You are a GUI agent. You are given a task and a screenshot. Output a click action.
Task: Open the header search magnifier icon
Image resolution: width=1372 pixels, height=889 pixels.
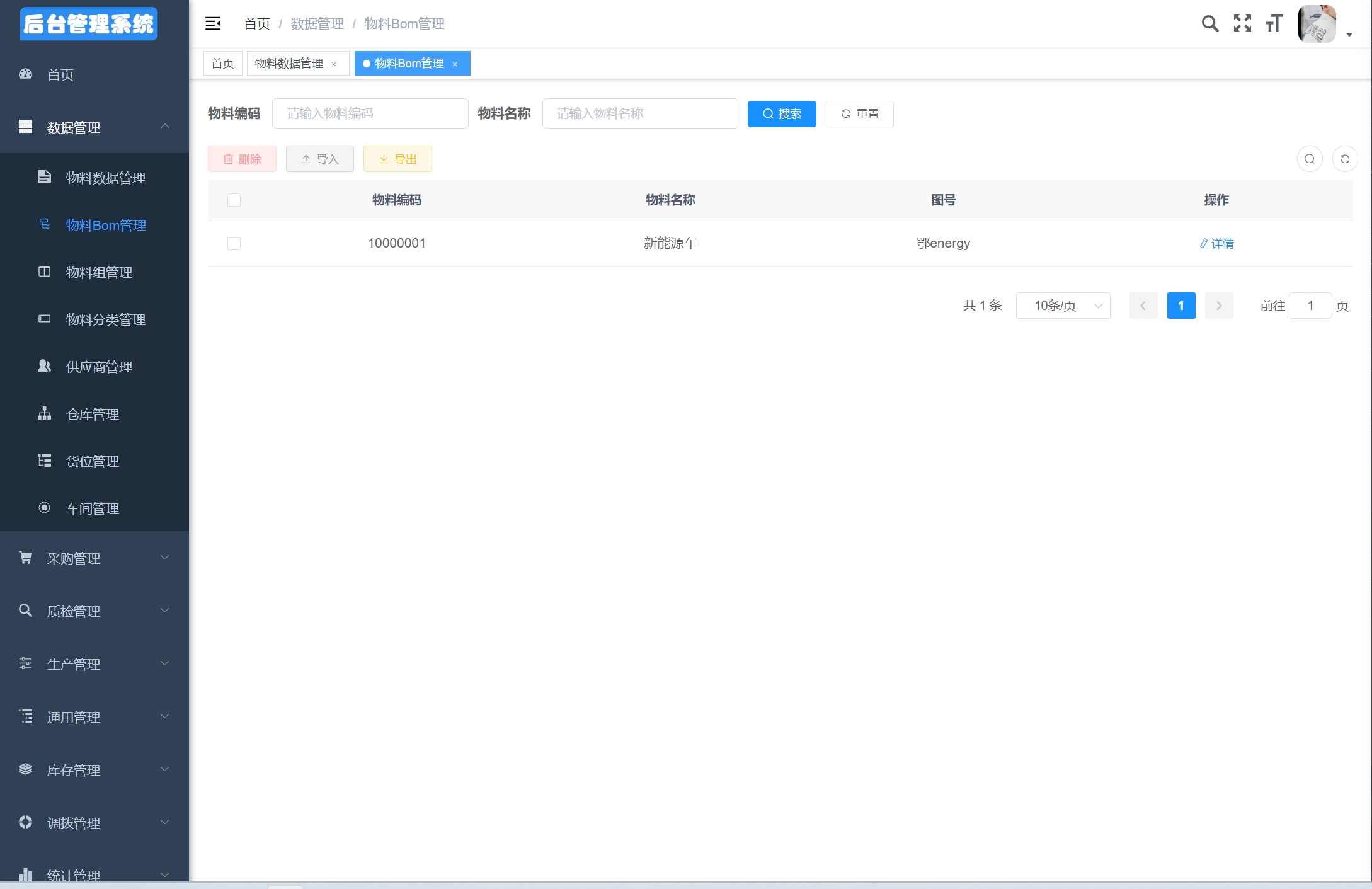coord(1209,24)
